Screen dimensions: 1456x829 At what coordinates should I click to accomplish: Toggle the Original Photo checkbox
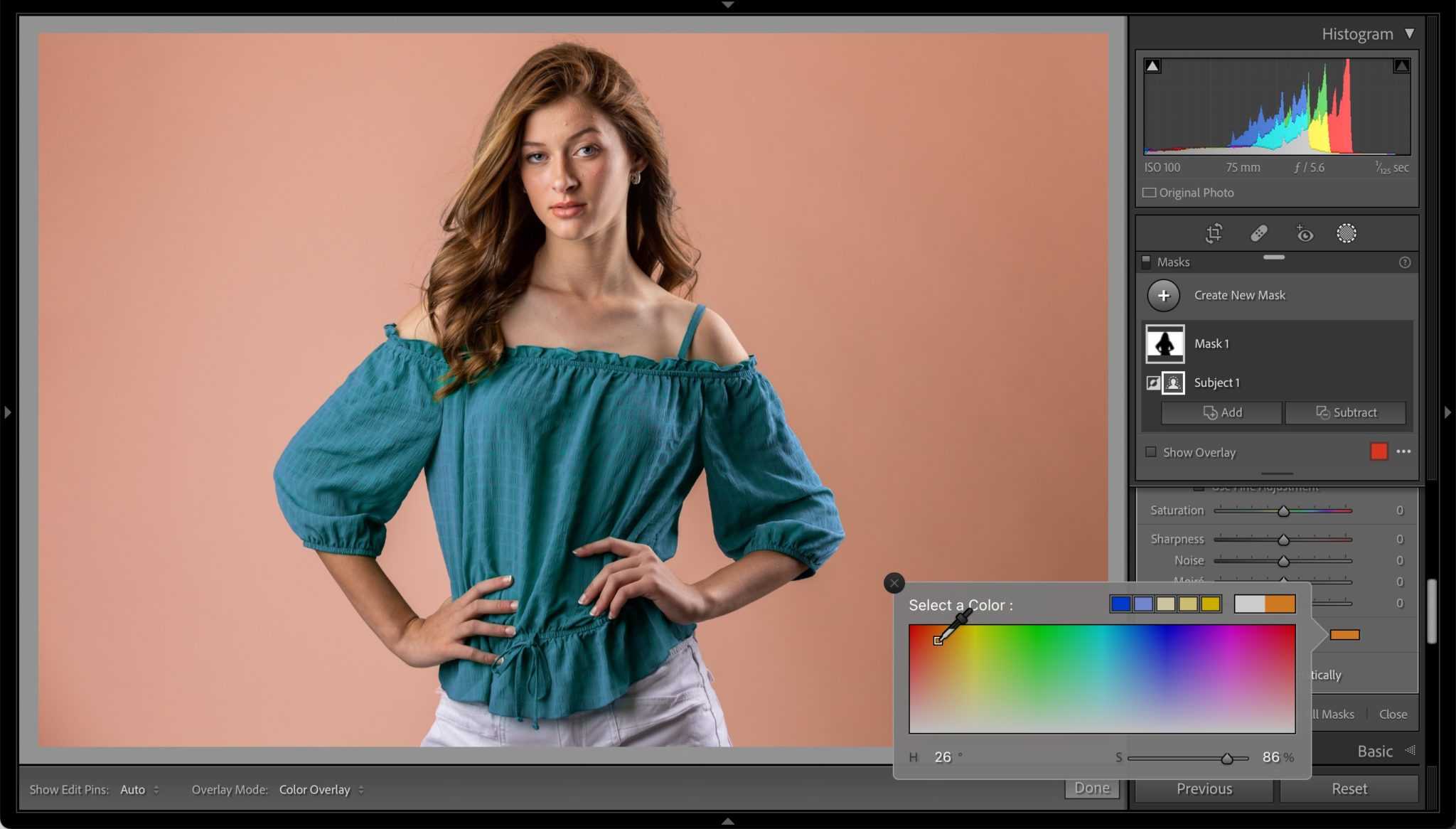(1149, 192)
